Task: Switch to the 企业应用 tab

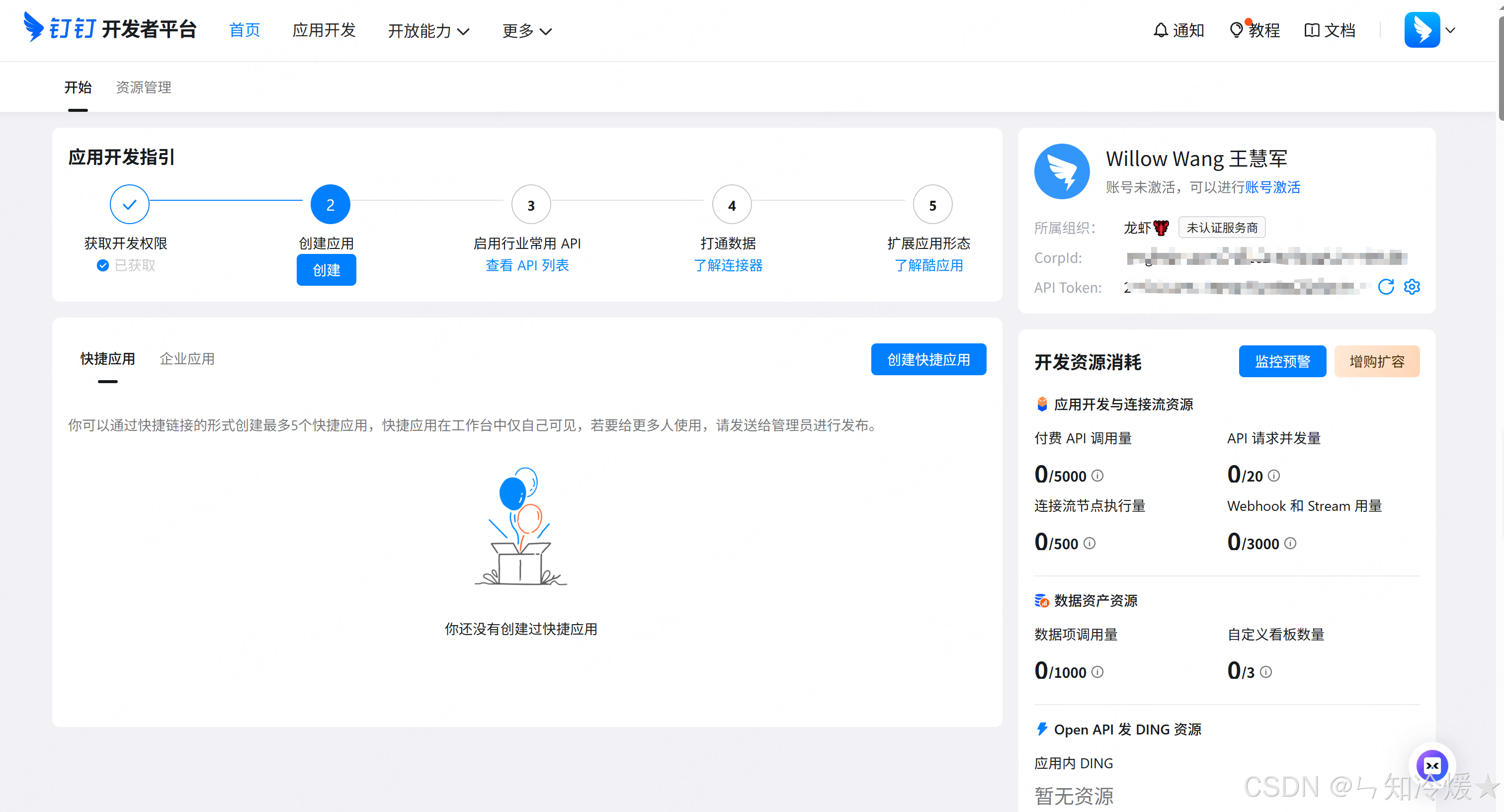Action: 187,358
